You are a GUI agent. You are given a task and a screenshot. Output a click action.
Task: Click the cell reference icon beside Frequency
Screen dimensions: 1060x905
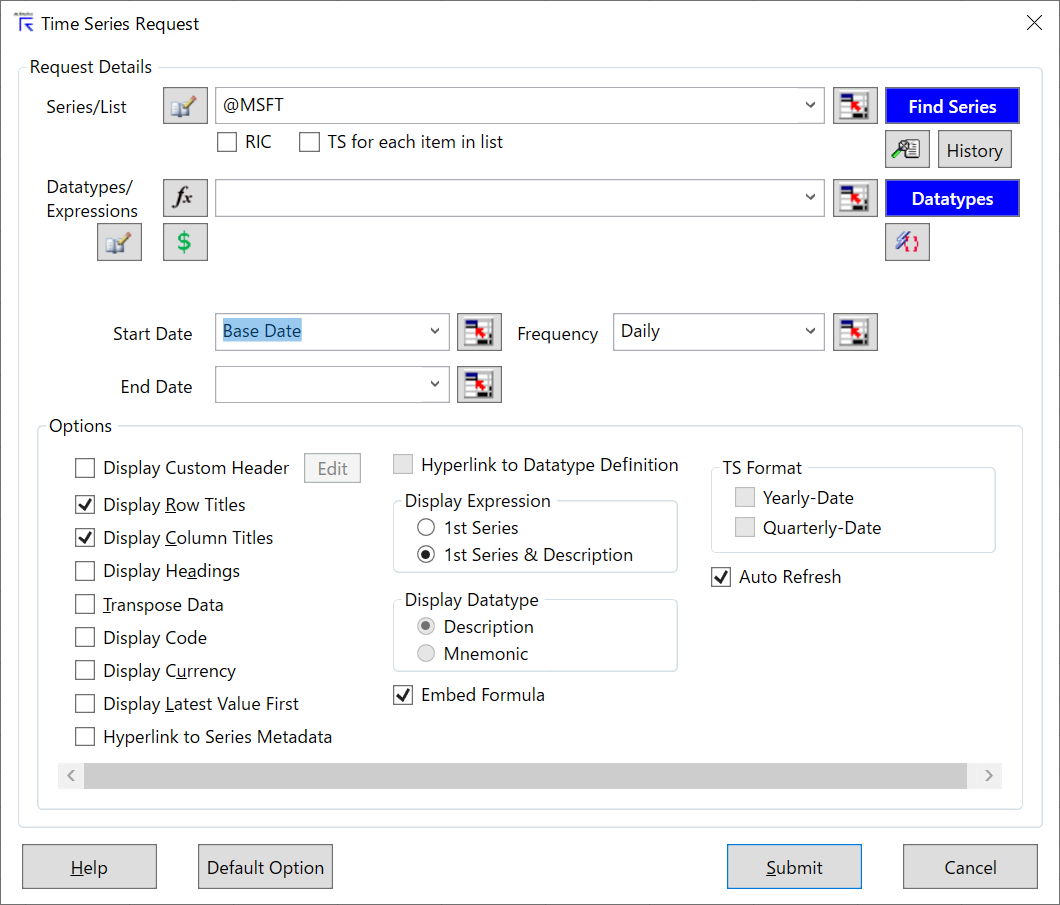[x=855, y=332]
